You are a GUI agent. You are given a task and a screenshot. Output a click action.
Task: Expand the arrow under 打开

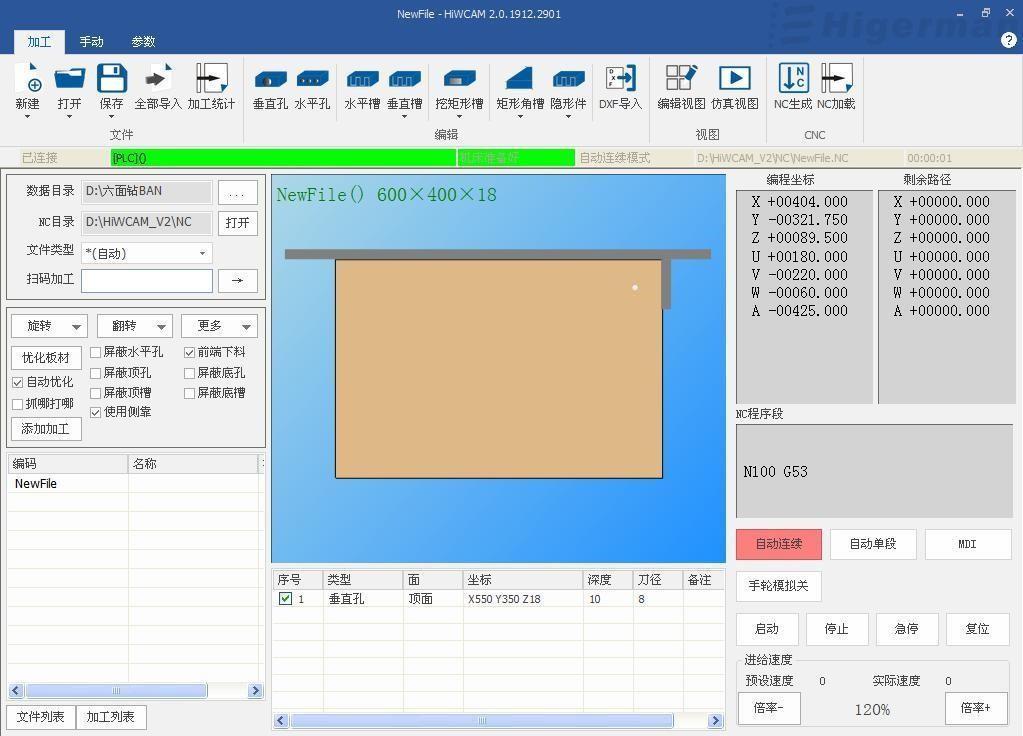(x=69, y=117)
